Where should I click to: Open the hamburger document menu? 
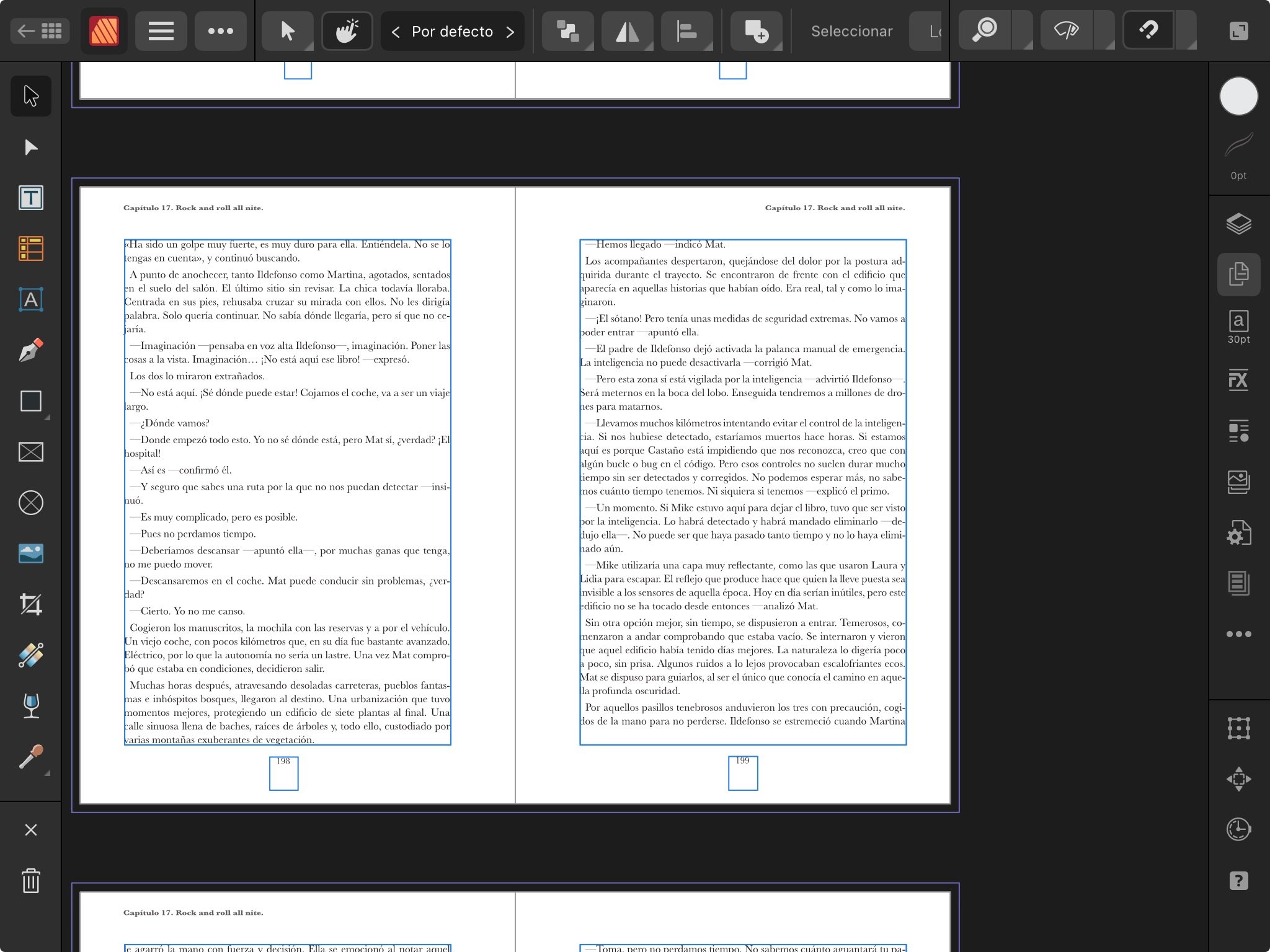161,30
